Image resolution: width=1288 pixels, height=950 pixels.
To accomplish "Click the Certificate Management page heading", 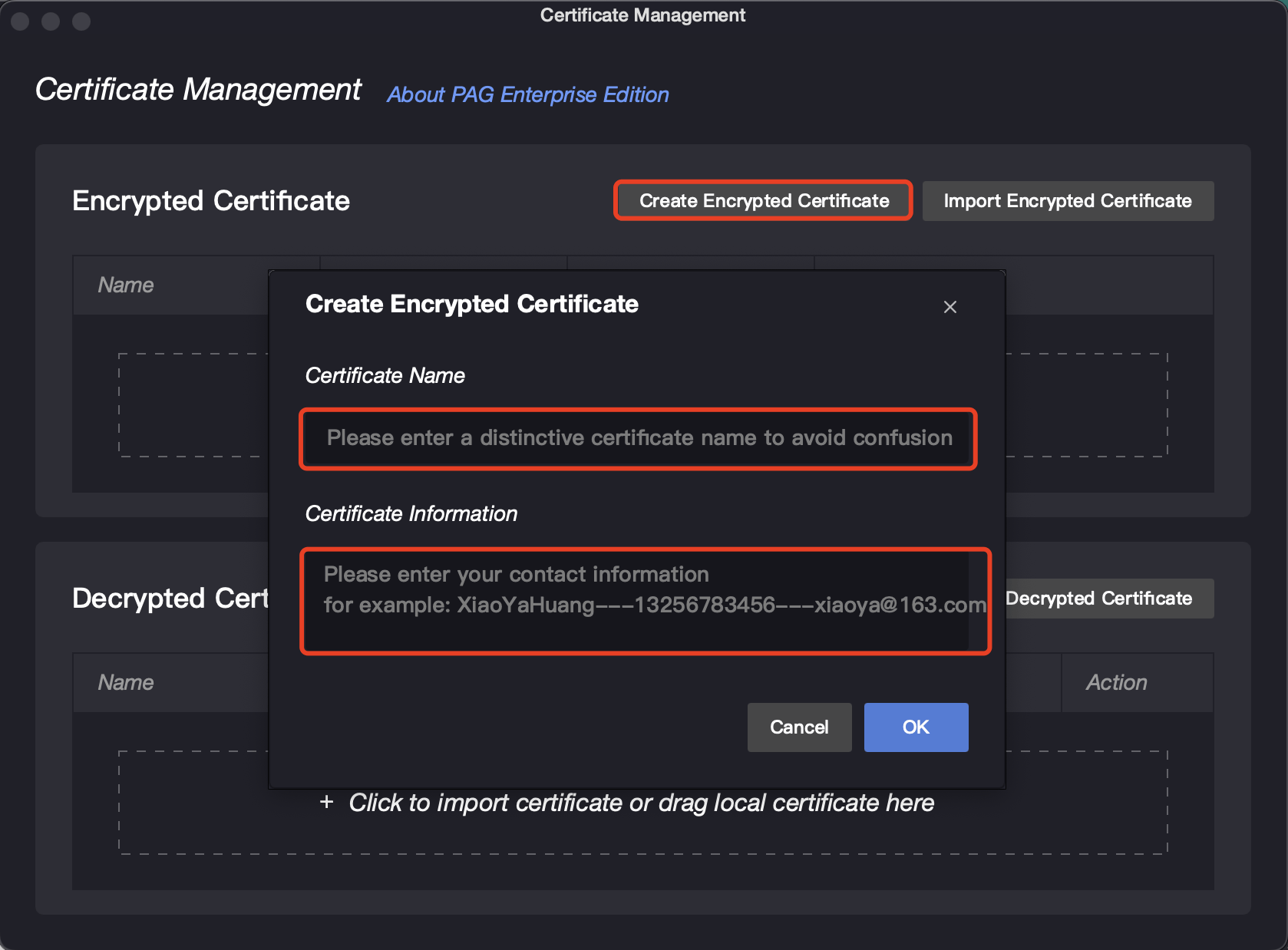I will coord(198,90).
